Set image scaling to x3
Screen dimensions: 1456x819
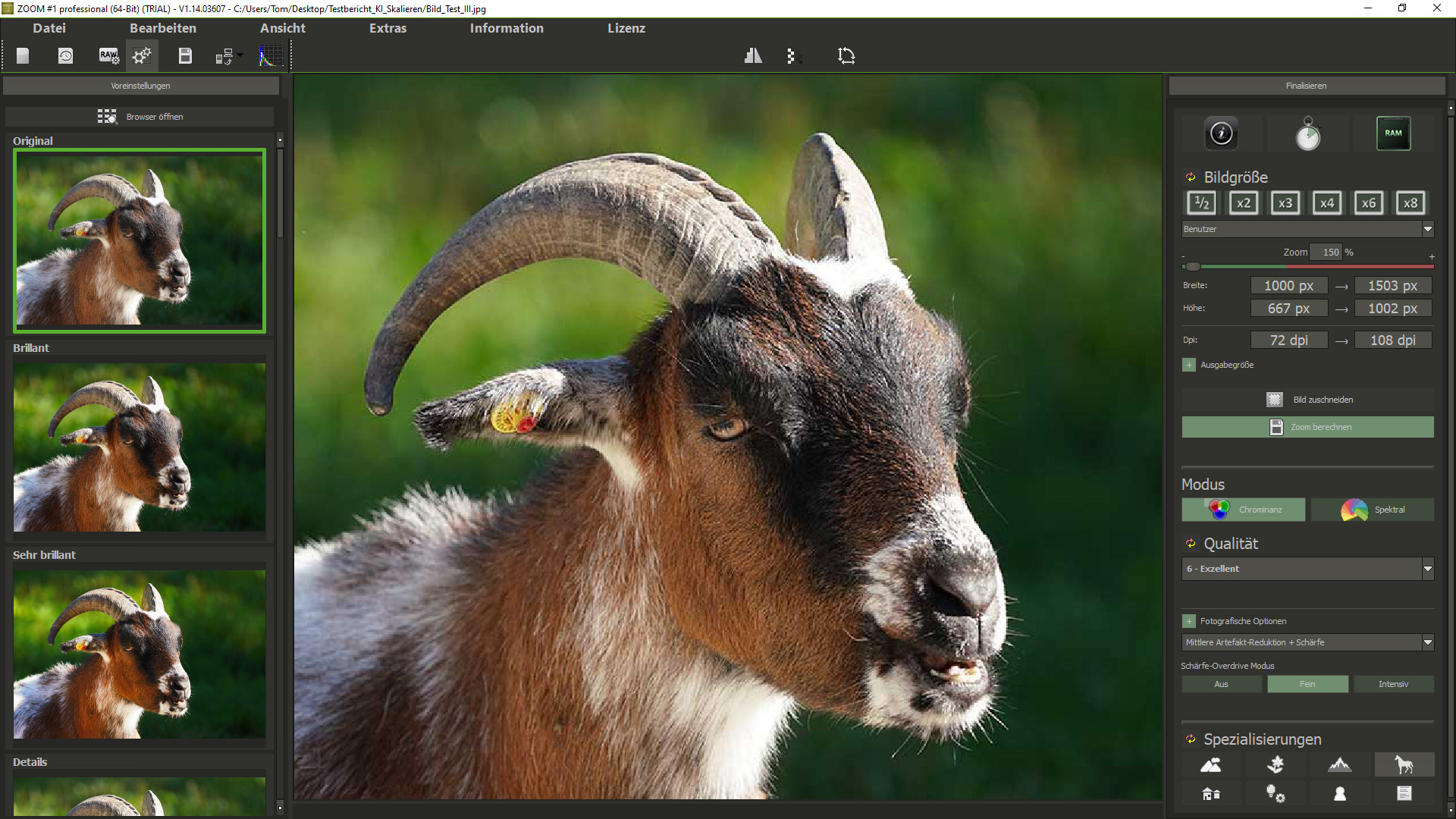point(1285,203)
